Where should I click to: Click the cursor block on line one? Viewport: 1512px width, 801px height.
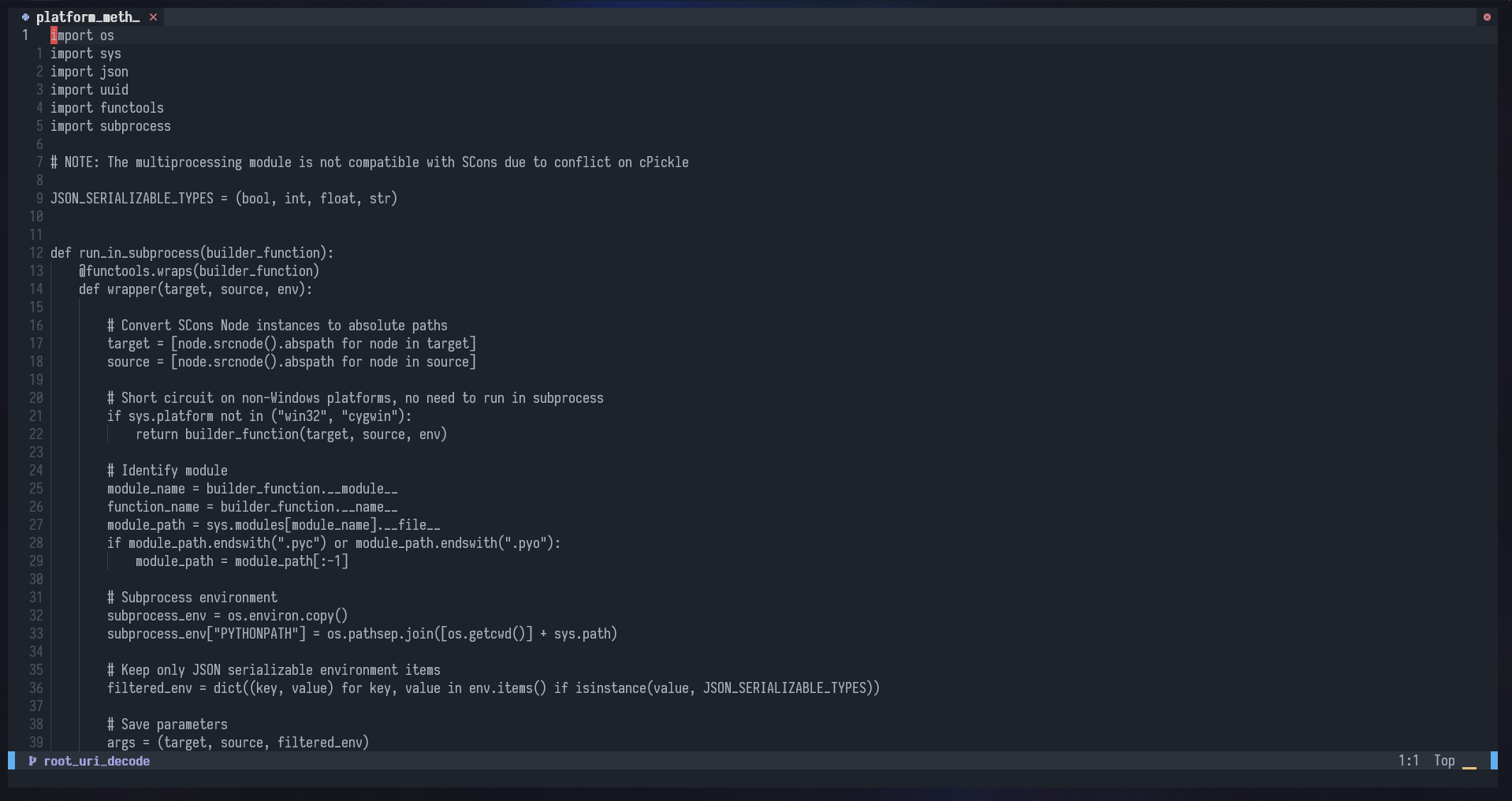pos(53,35)
